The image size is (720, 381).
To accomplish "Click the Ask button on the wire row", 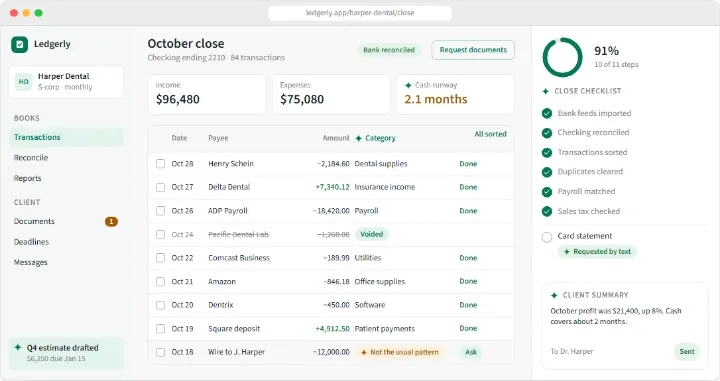I will pos(471,352).
